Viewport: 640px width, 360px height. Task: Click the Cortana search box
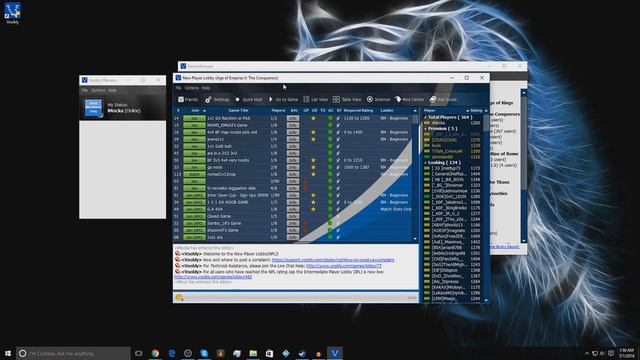[73, 353]
